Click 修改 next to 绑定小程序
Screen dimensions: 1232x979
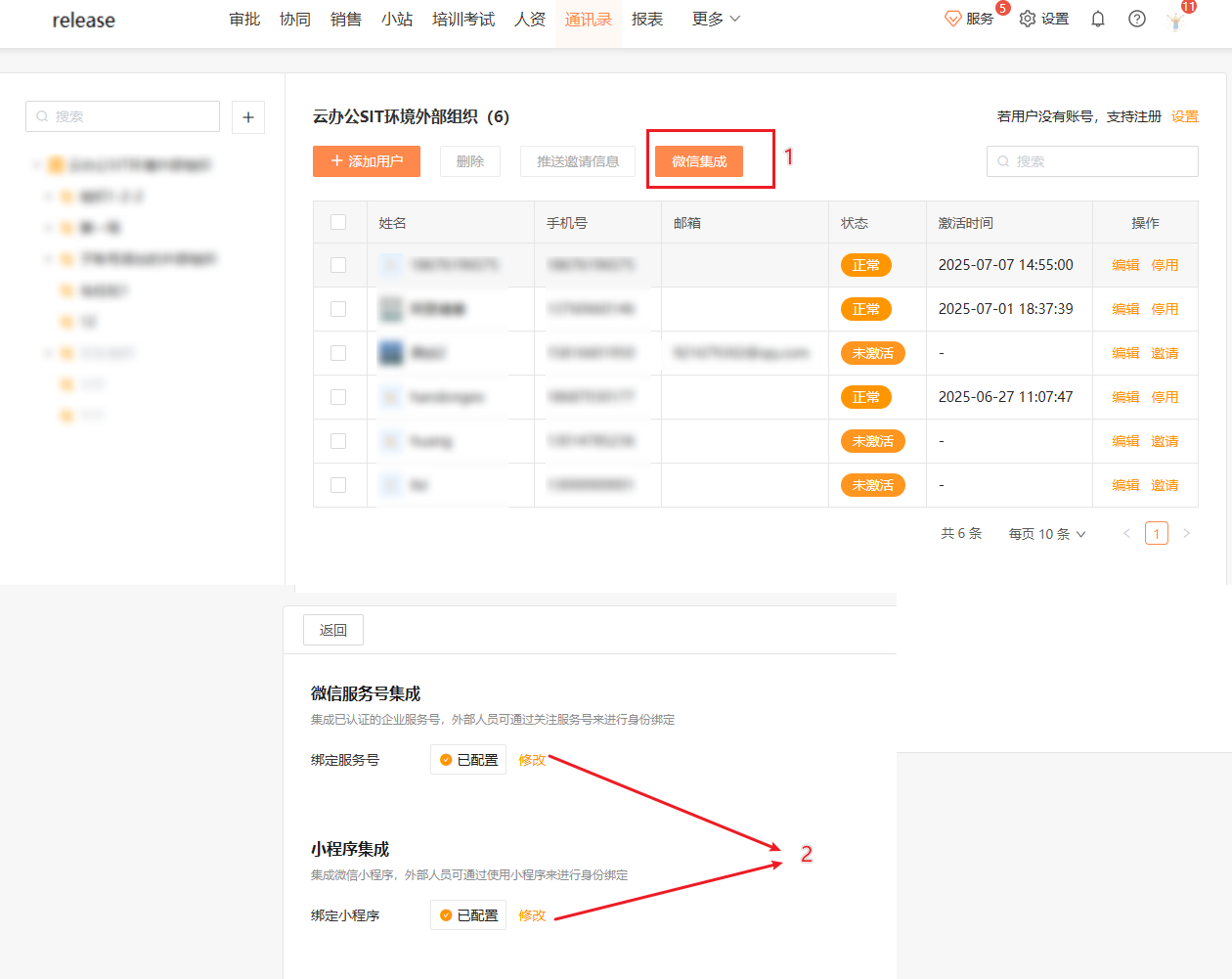pyautogui.click(x=532, y=915)
